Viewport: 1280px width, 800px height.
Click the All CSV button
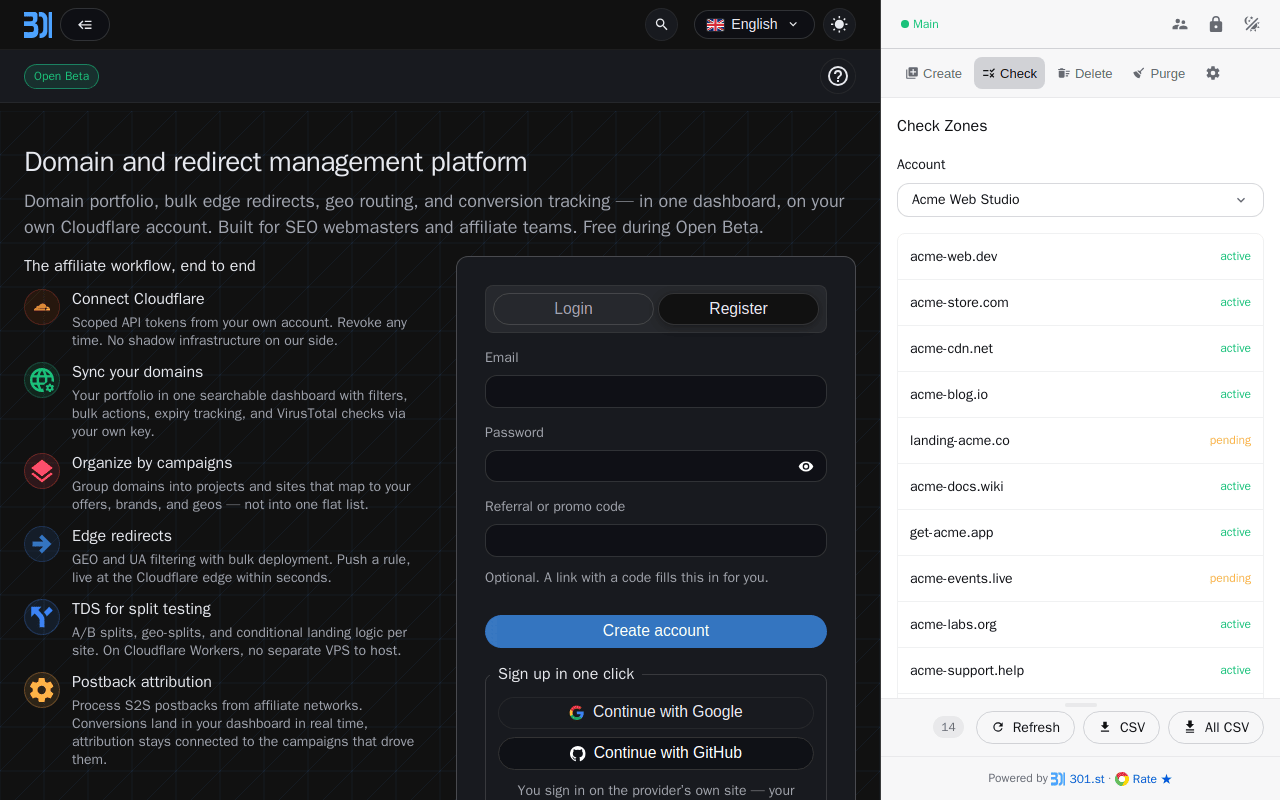tap(1216, 727)
